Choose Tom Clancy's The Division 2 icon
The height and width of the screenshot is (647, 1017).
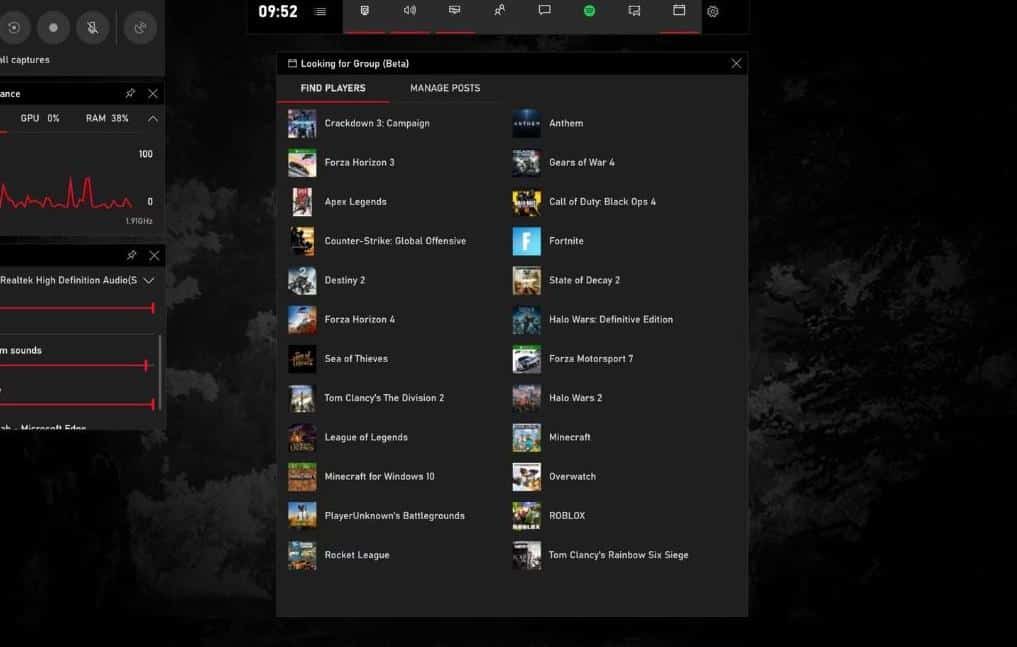coord(302,398)
